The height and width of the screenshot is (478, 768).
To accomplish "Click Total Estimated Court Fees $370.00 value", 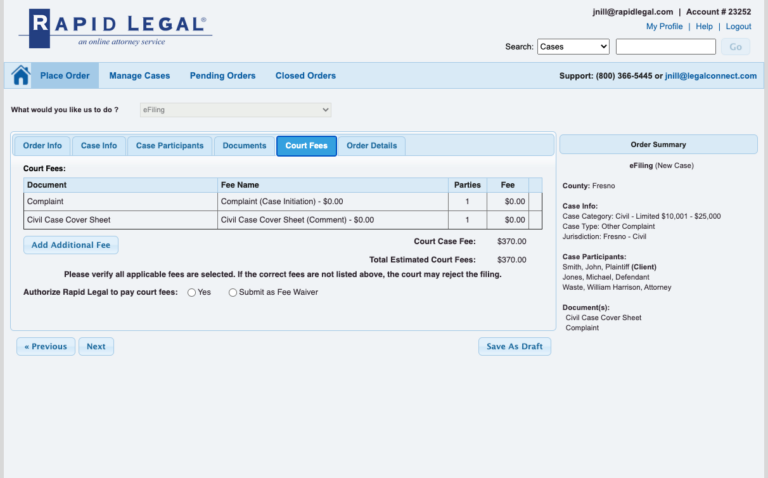I will [x=511, y=260].
